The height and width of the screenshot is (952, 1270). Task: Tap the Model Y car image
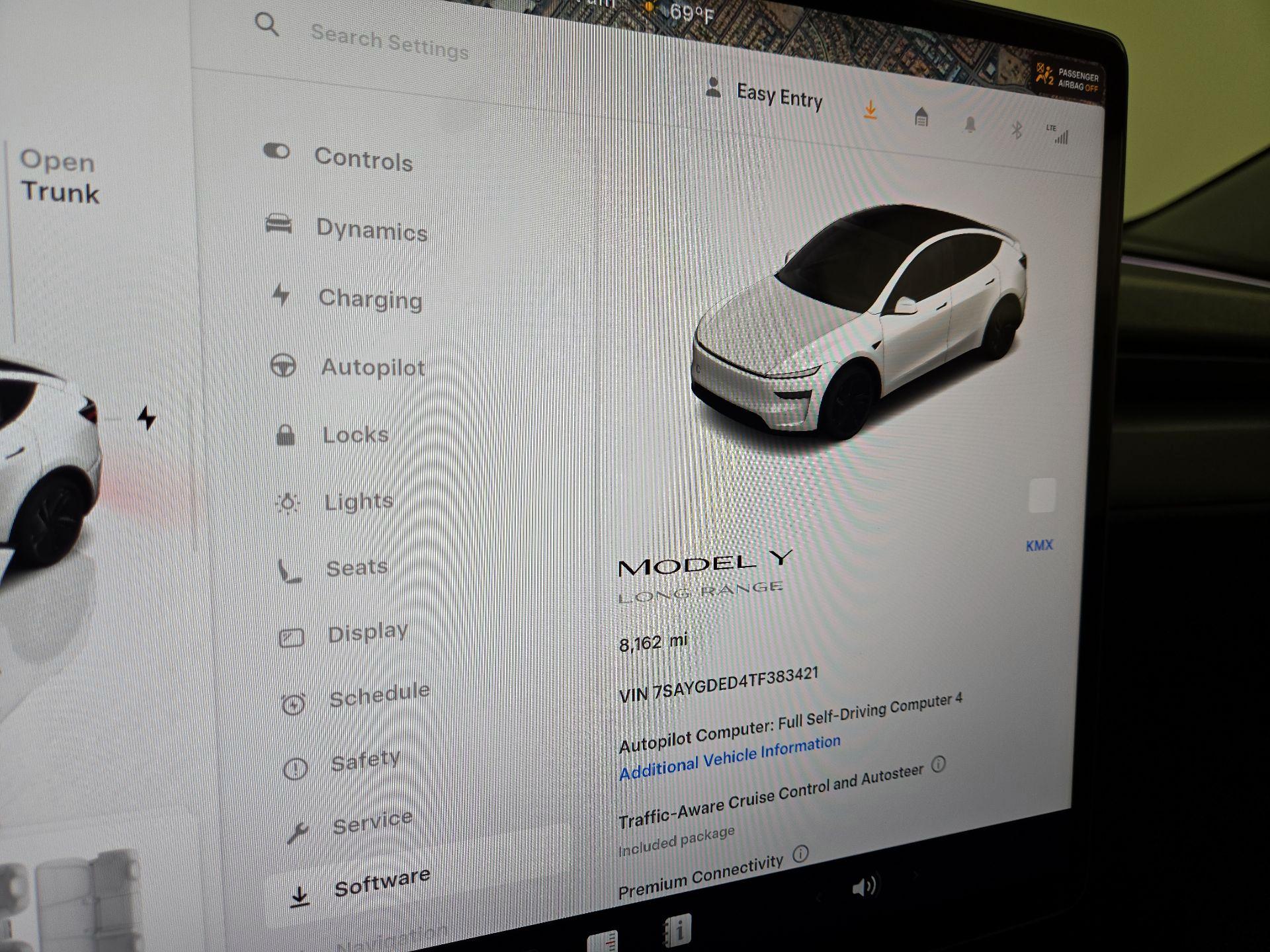(859, 321)
